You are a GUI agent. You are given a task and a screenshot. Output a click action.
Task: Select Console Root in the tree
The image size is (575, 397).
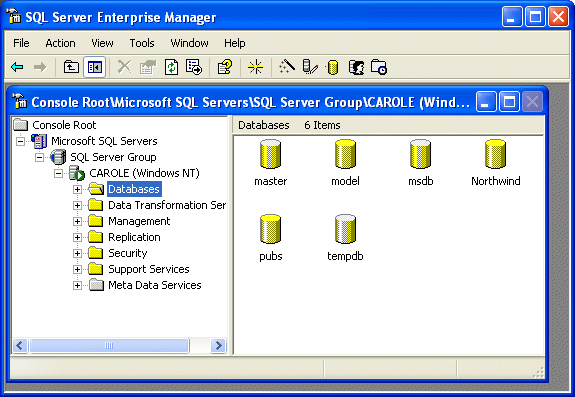click(64, 125)
